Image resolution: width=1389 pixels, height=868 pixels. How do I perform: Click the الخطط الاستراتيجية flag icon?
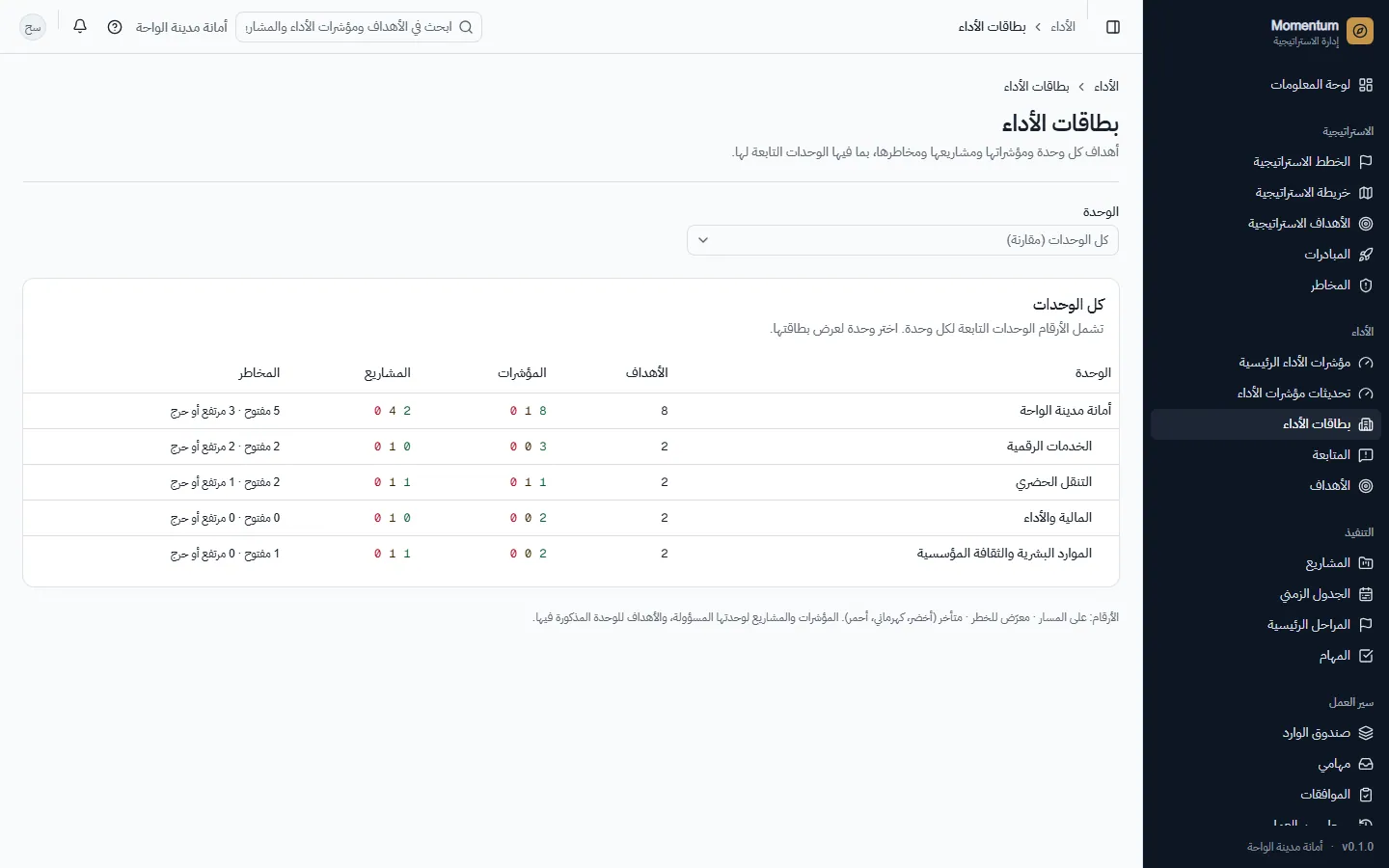1366,162
